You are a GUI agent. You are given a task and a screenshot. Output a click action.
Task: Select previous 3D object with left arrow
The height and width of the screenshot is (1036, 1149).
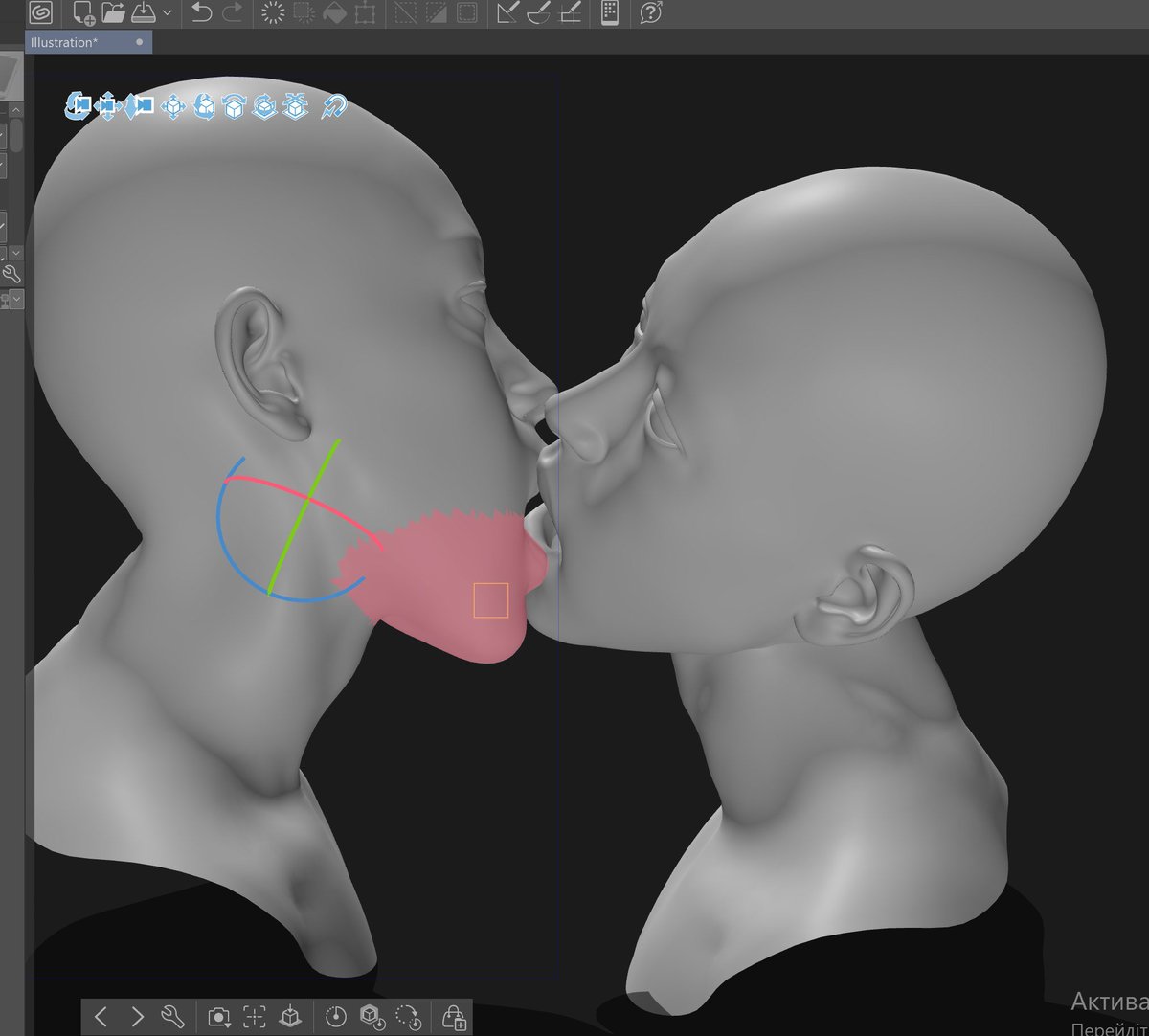(x=101, y=1016)
